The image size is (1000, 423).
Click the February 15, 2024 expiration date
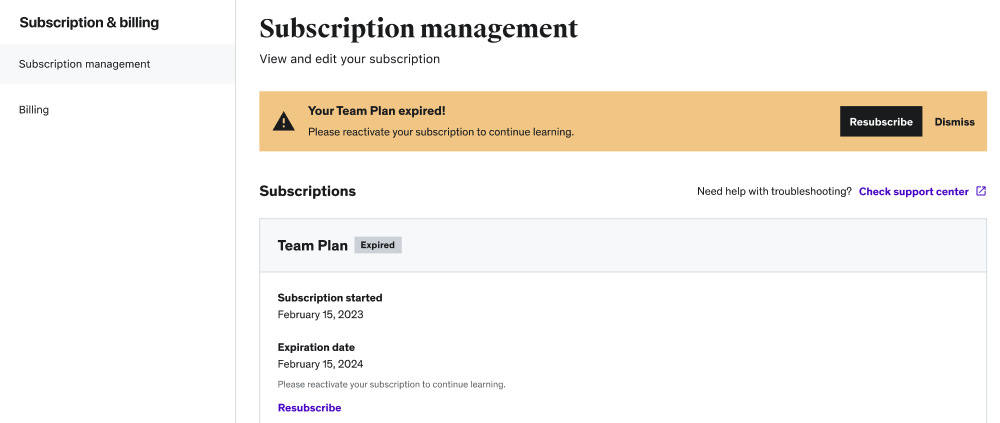click(320, 364)
